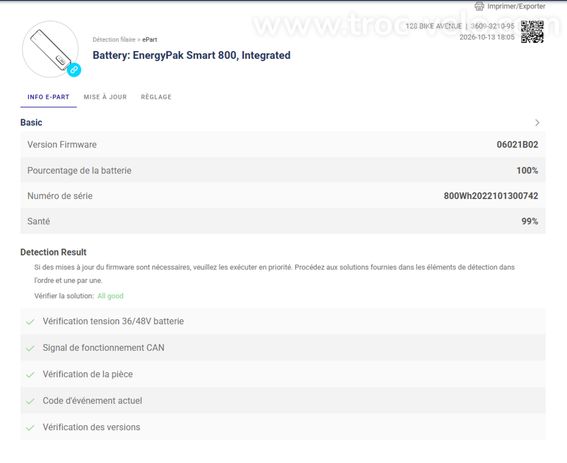Switch to the INFO E-PART tab
This screenshot has width=567, height=463.
48,97
